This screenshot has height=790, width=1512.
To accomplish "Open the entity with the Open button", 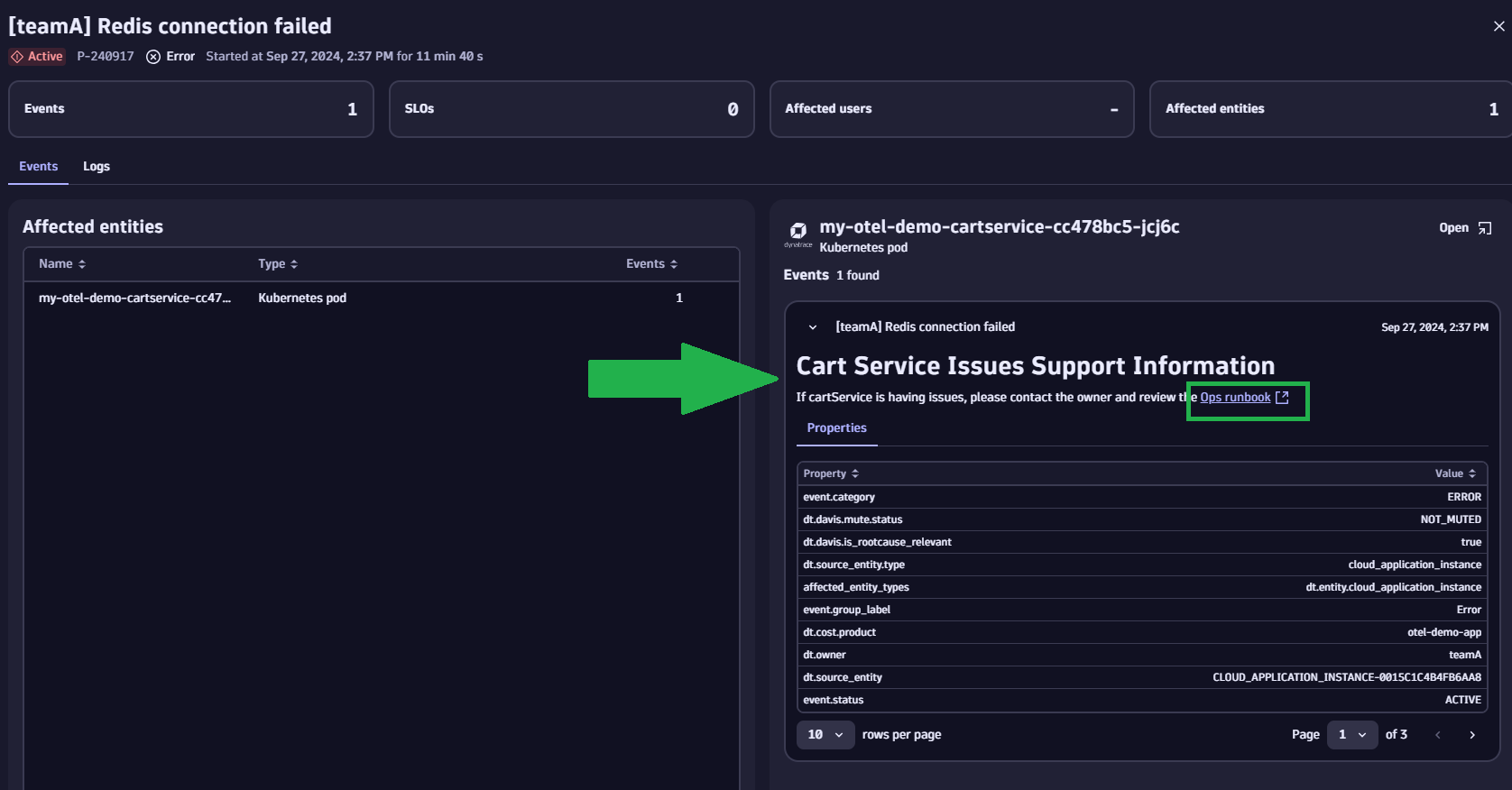I will click(1465, 228).
